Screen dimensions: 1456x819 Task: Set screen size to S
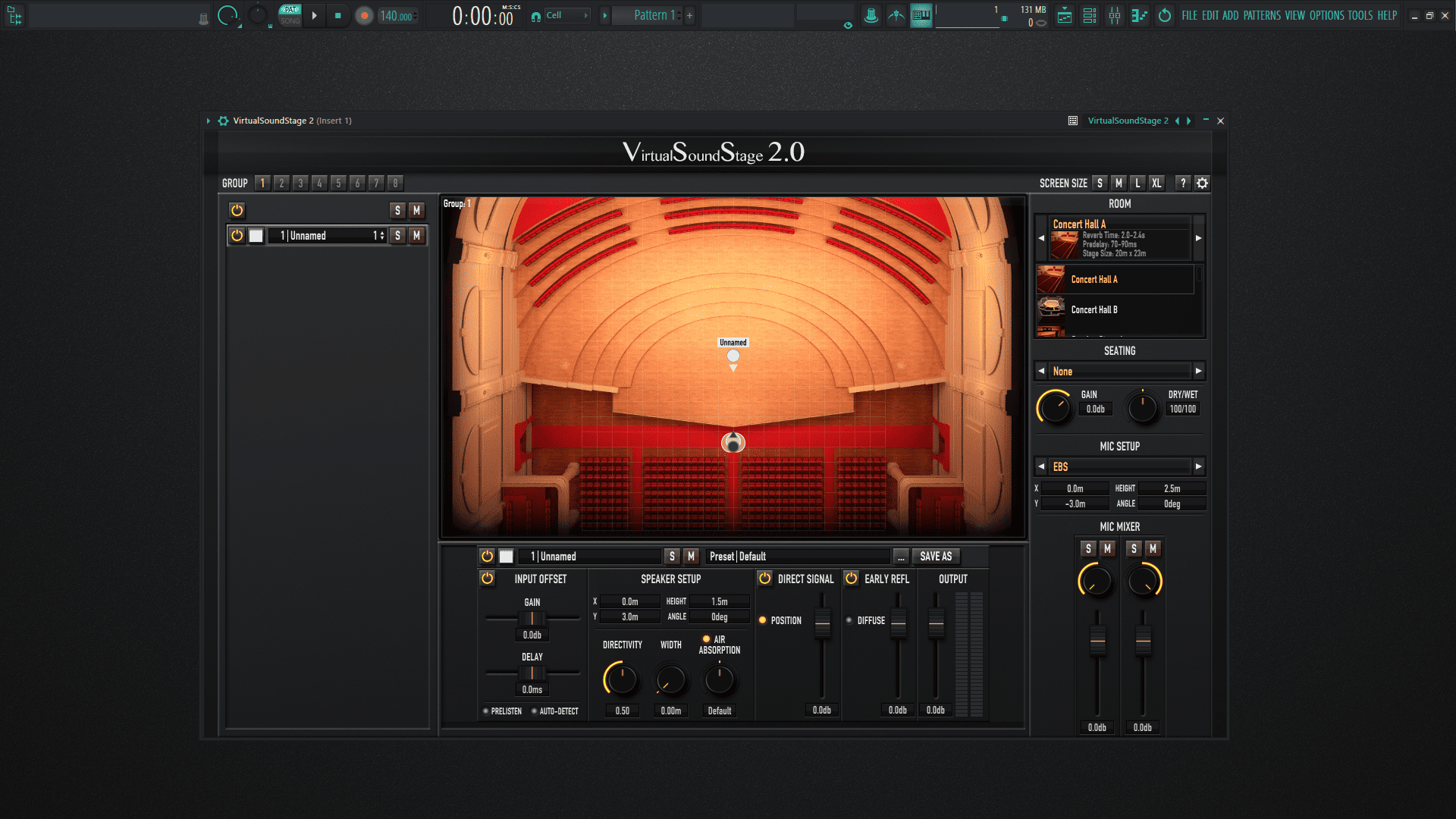point(1100,183)
